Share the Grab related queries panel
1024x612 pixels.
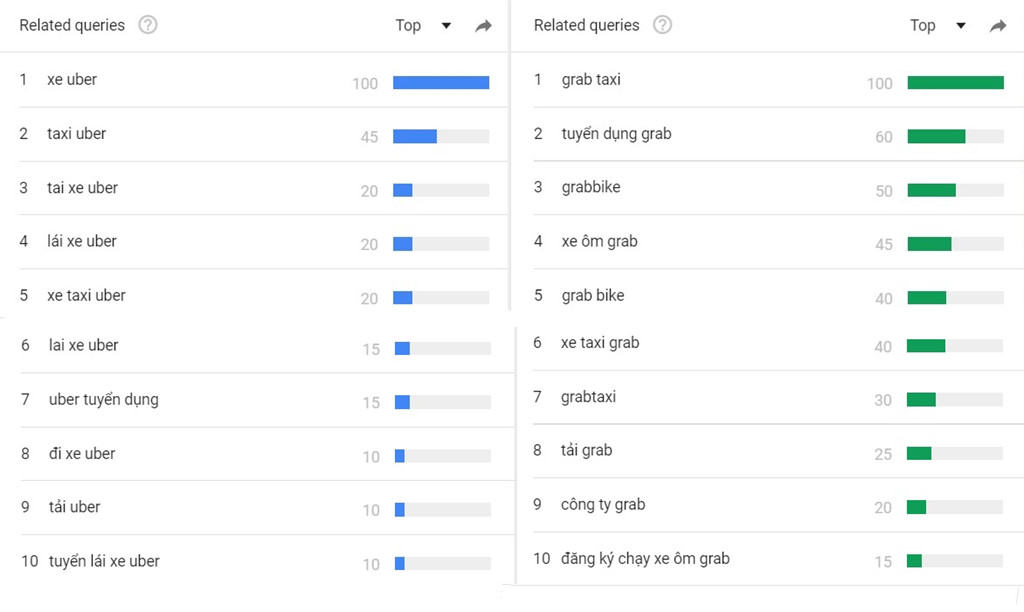tap(998, 25)
